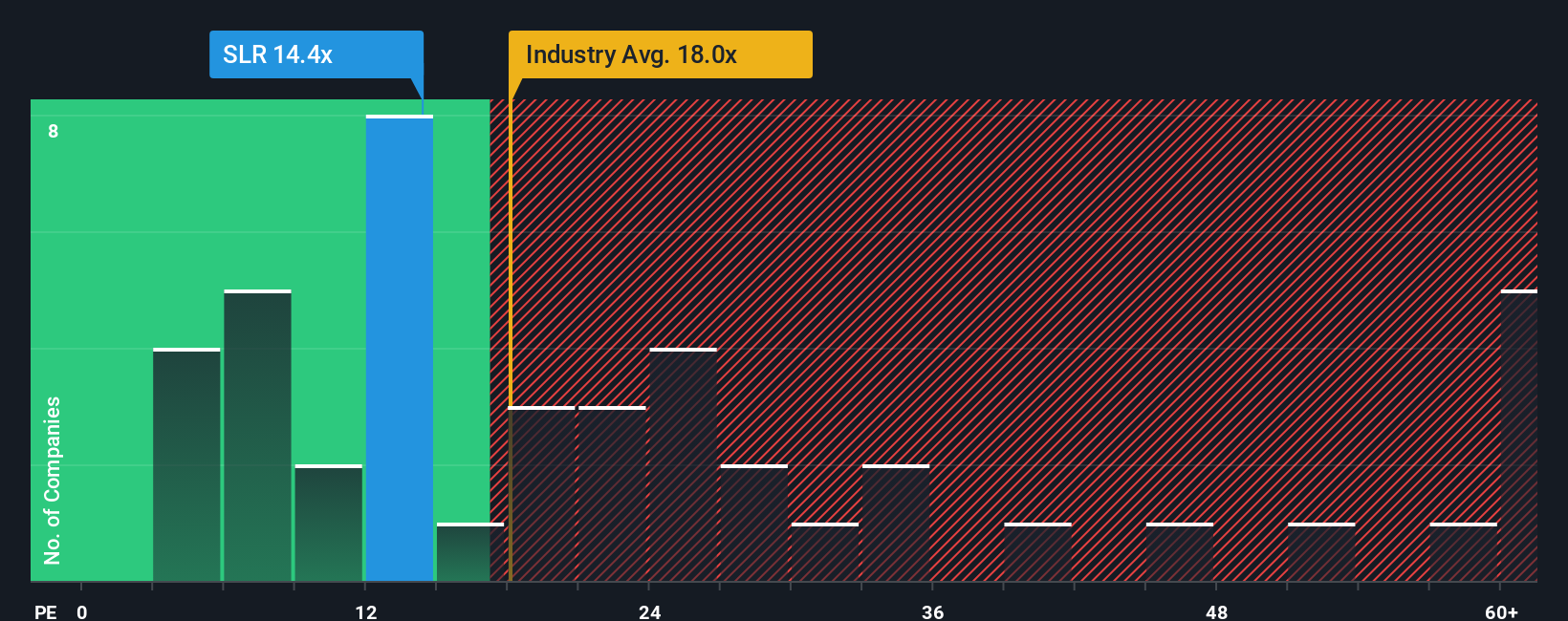
Task: Click the PE axis label
Action: tap(46, 611)
